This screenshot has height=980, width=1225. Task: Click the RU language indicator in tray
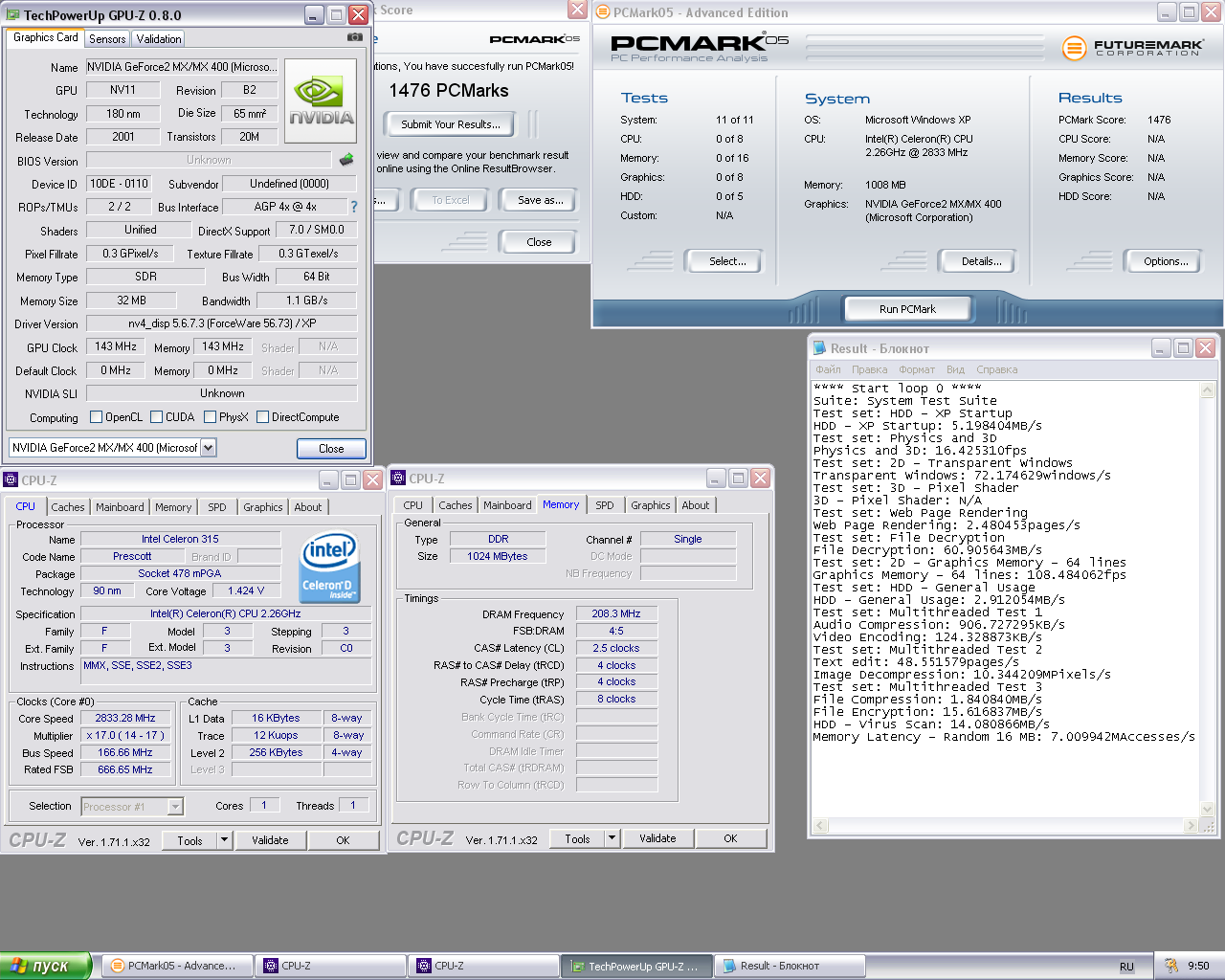[x=1126, y=967]
